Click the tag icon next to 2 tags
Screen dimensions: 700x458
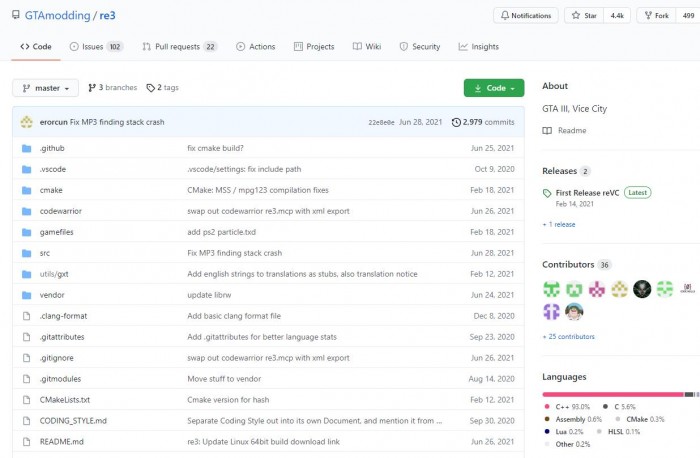[150, 88]
